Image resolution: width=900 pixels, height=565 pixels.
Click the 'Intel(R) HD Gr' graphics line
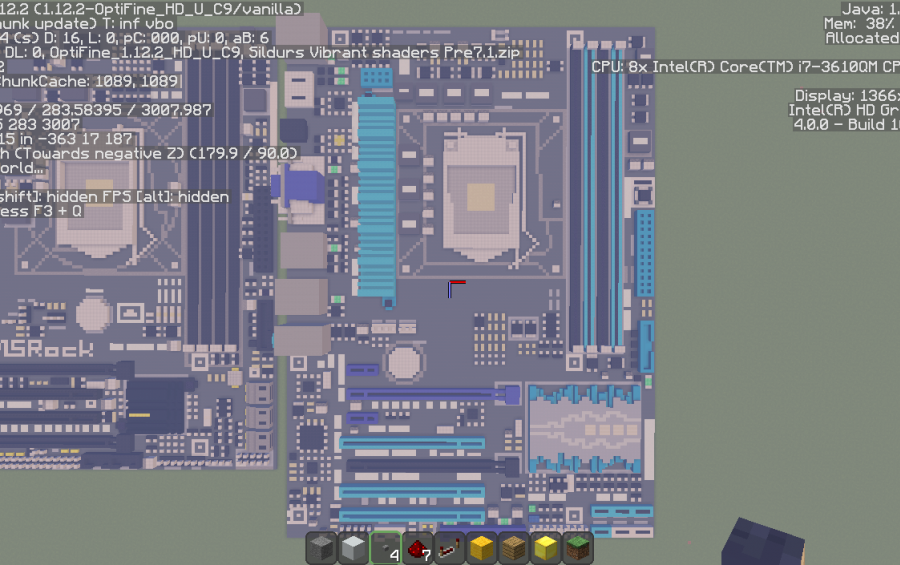pyautogui.click(x=844, y=110)
